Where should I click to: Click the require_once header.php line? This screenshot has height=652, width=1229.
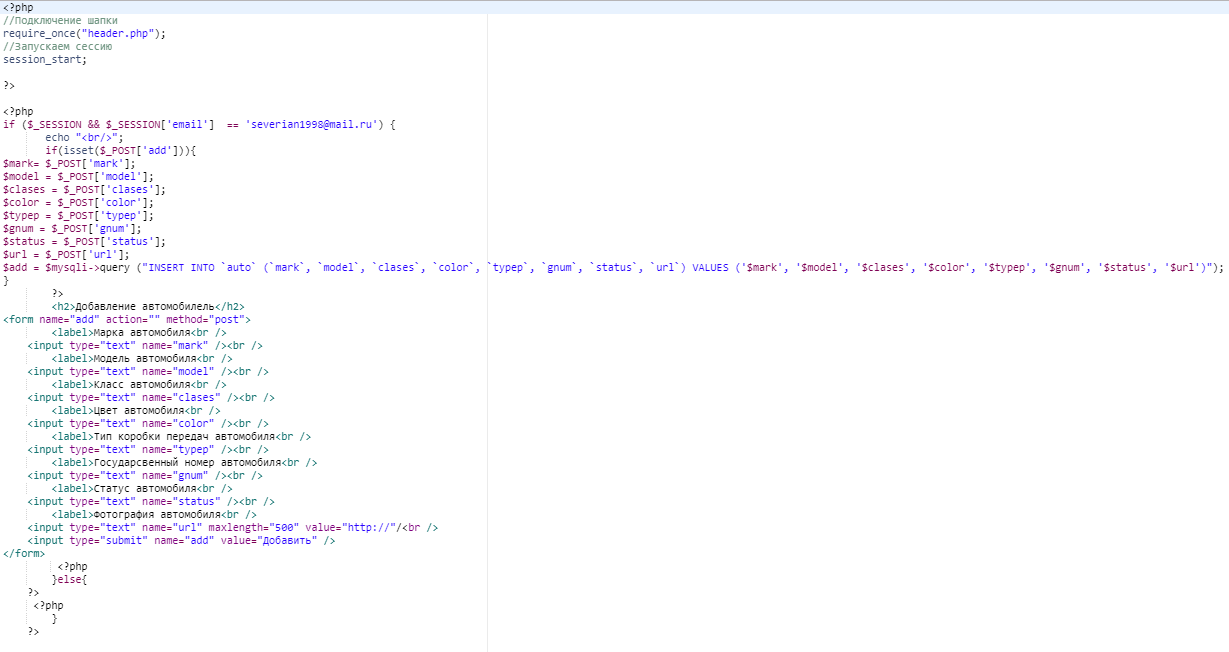tap(84, 33)
